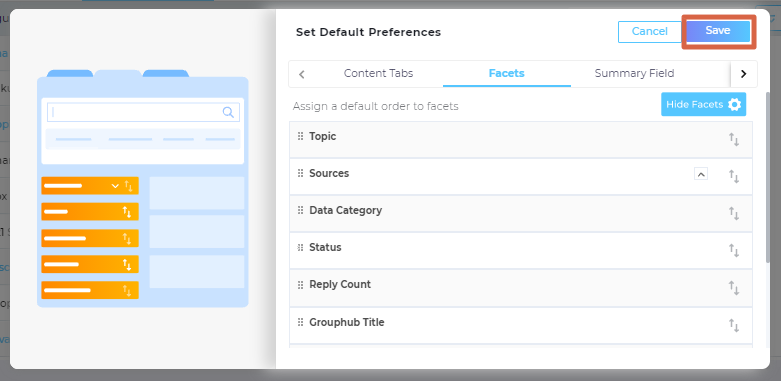Open the Summary Field tab
This screenshot has height=381, width=781.
coord(635,73)
